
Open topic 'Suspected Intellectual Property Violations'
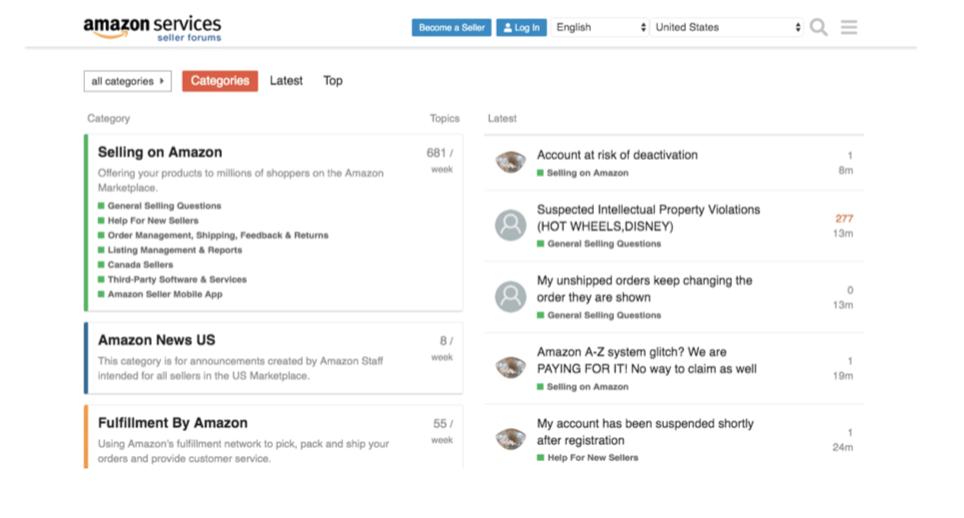point(649,218)
